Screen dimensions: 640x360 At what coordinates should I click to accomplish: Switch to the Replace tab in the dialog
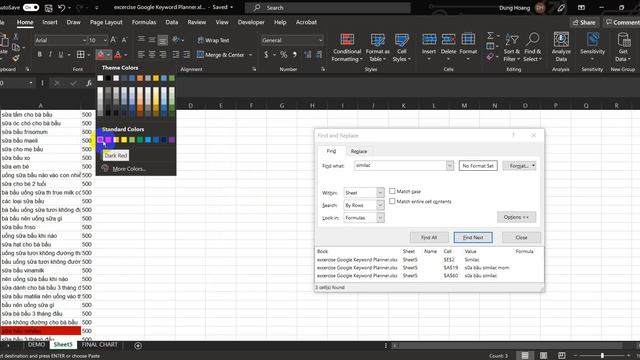(359, 151)
